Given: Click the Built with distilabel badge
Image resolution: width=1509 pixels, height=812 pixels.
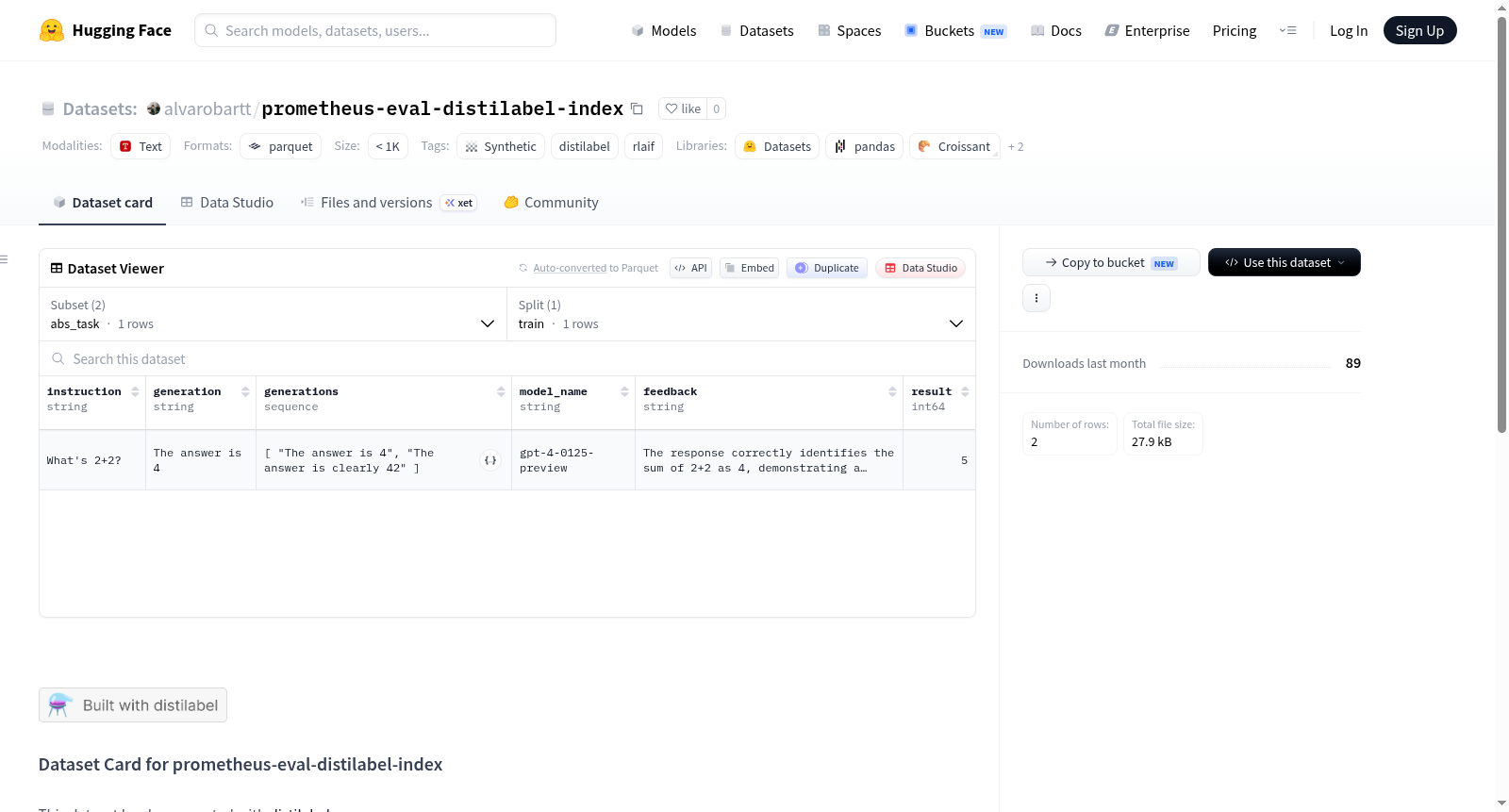Looking at the screenshot, I should tap(133, 705).
